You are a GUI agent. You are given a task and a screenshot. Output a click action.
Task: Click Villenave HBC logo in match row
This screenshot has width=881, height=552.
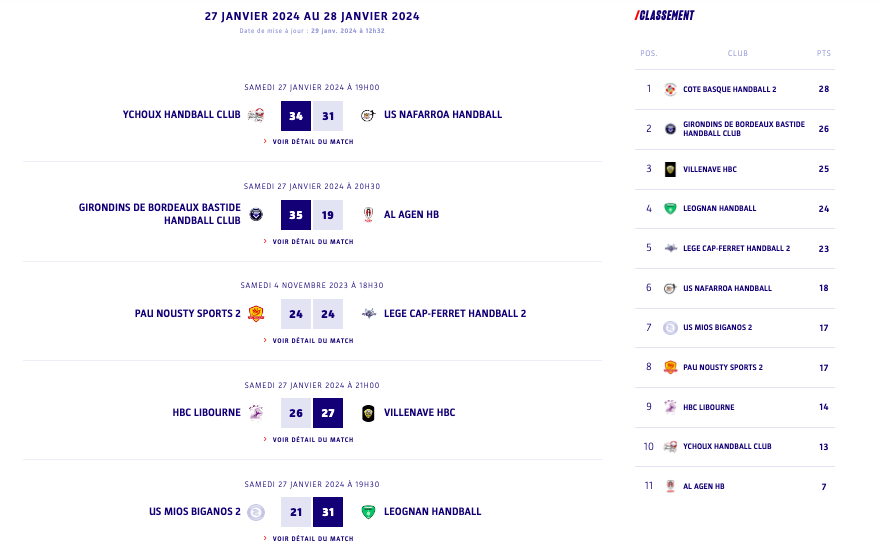(368, 412)
